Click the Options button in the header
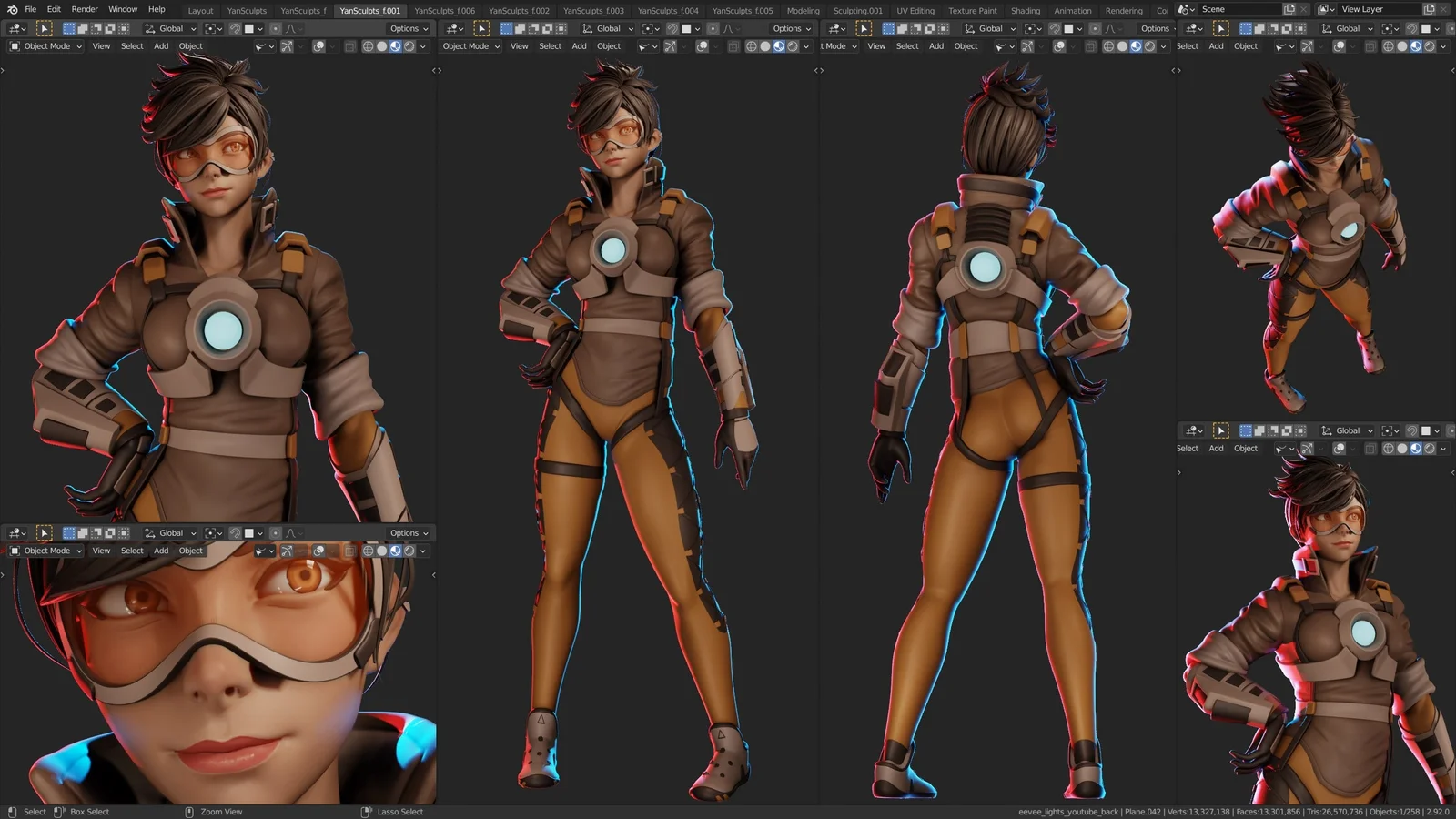The width and height of the screenshot is (1456, 819). 404,28
